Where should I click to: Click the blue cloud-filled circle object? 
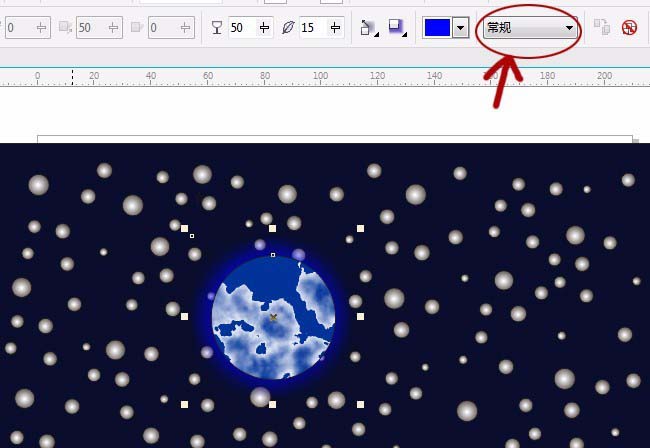click(273, 317)
